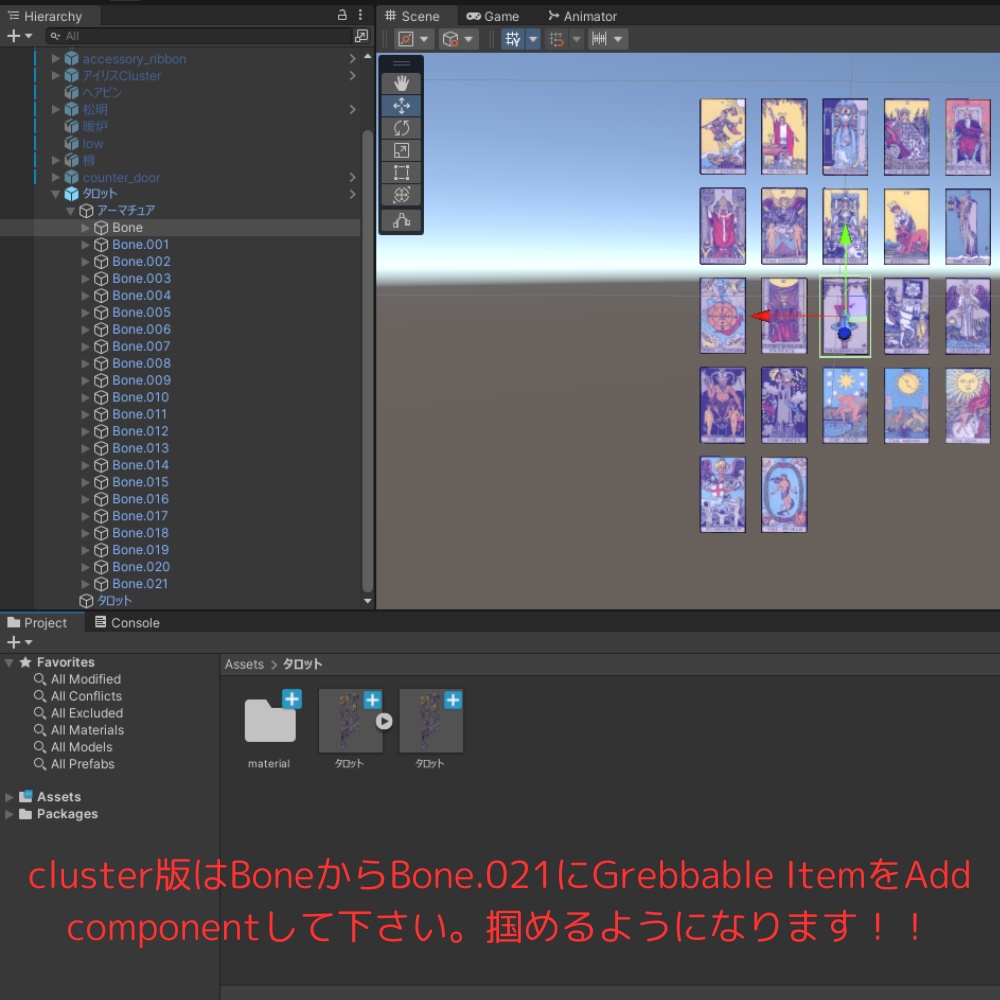The height and width of the screenshot is (1000, 1000).
Task: Click the Hierarchy create plus icon
Action: point(13,34)
